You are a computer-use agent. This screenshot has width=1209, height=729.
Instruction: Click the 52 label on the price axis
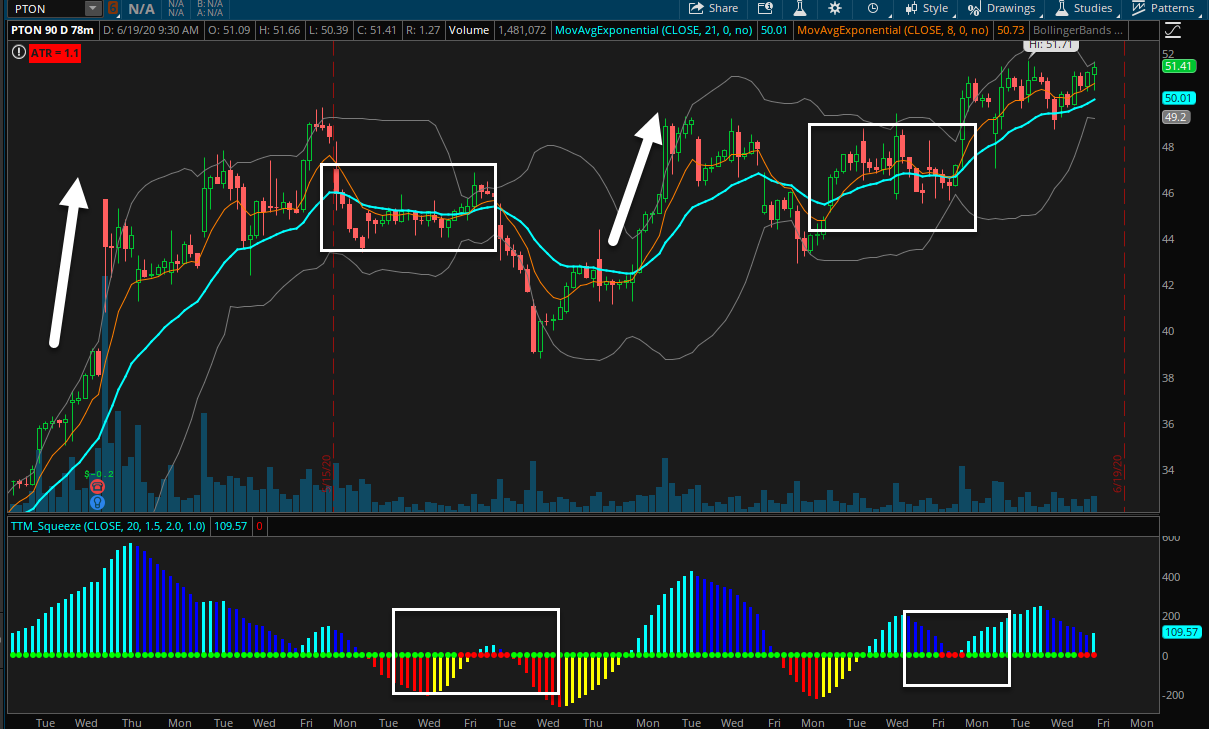[1168, 54]
